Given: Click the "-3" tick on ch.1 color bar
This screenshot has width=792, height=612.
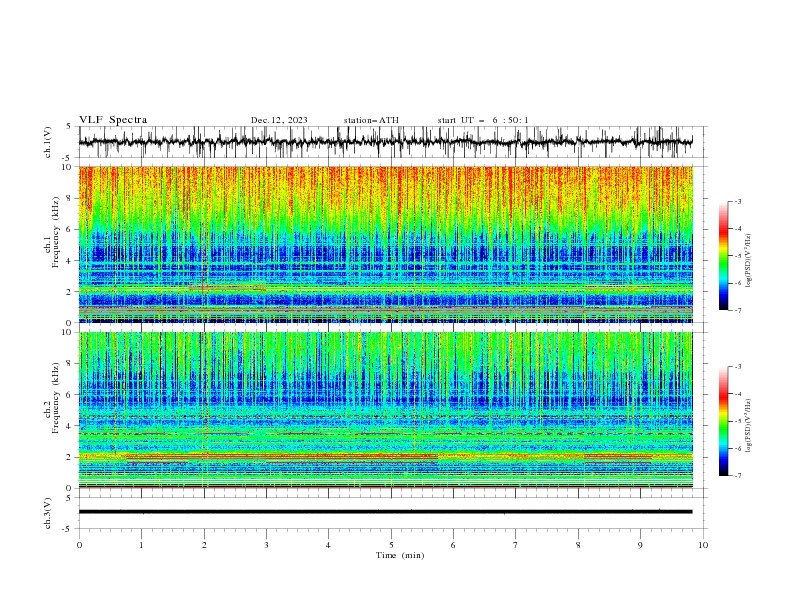Looking at the screenshot, I should coord(738,201).
